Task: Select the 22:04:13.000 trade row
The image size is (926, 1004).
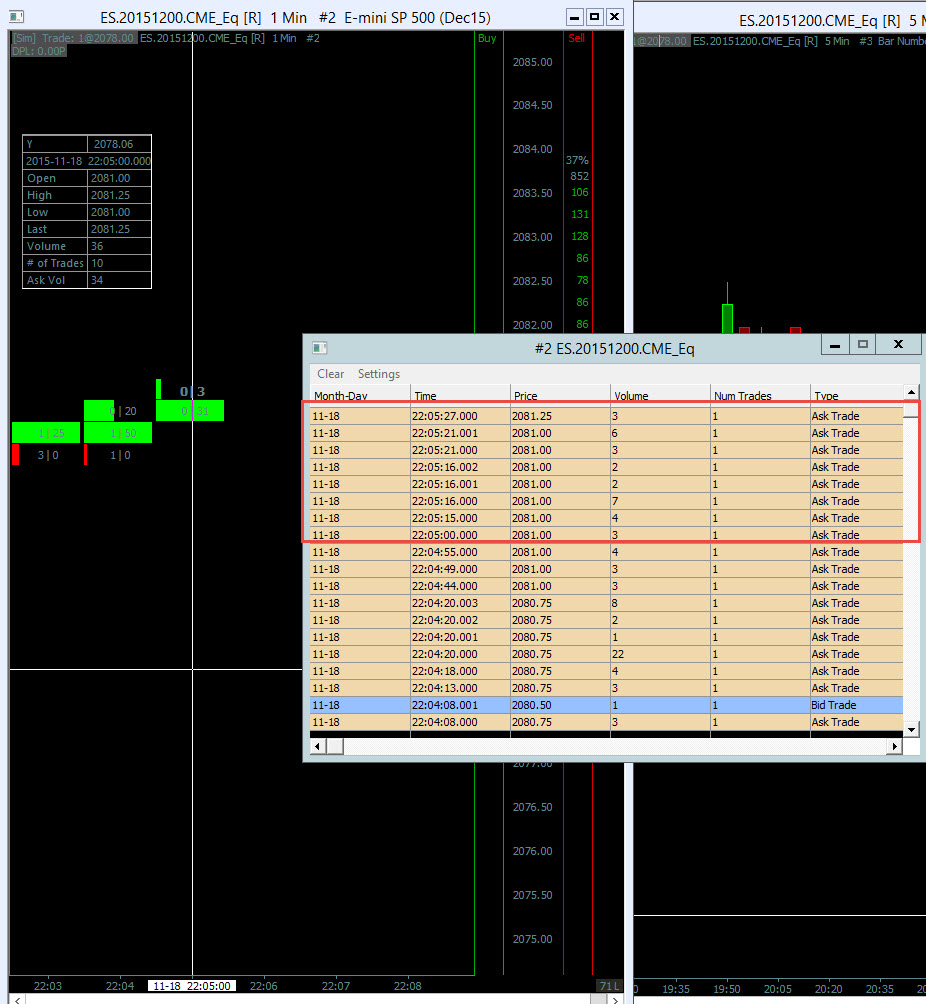Action: (606, 688)
